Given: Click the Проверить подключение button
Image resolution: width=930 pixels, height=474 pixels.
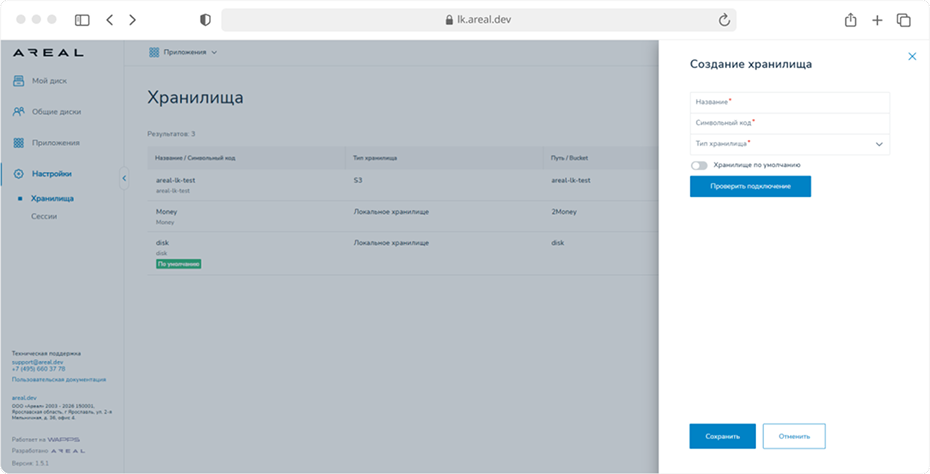Looking at the screenshot, I should coord(750,186).
